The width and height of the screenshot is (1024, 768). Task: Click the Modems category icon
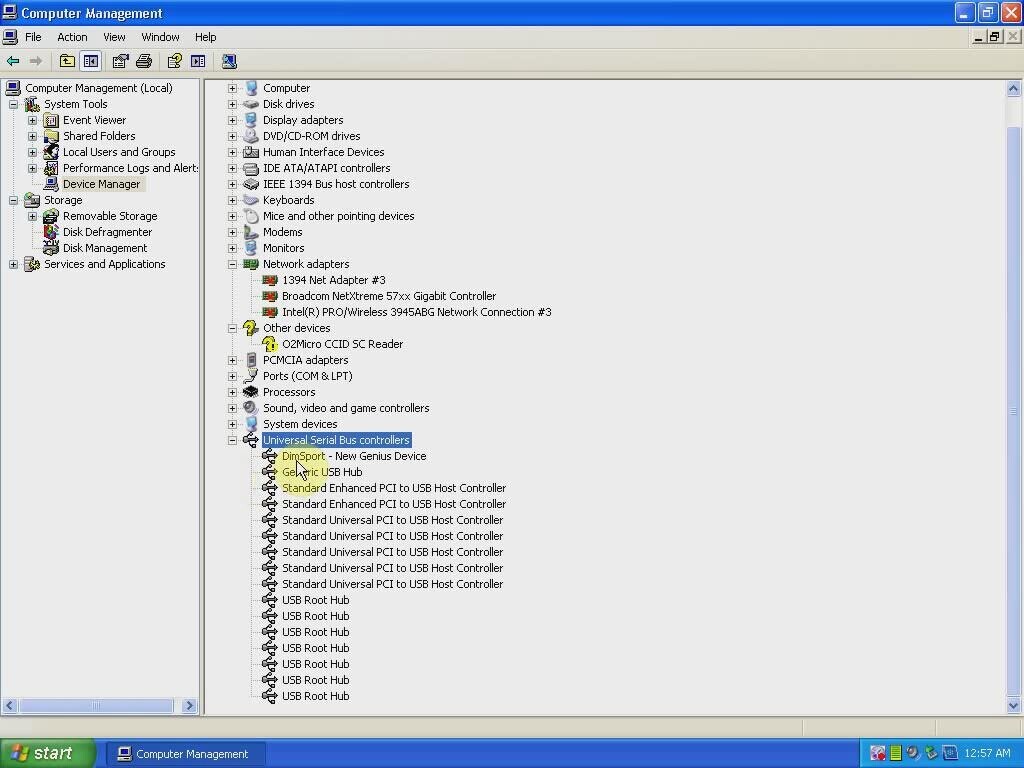250,232
